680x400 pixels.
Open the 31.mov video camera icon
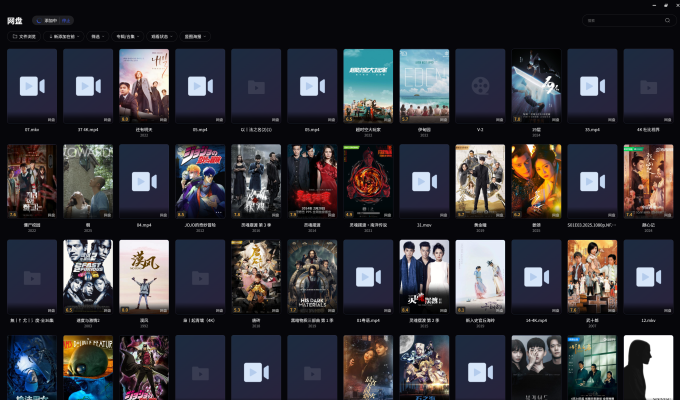coord(424,181)
